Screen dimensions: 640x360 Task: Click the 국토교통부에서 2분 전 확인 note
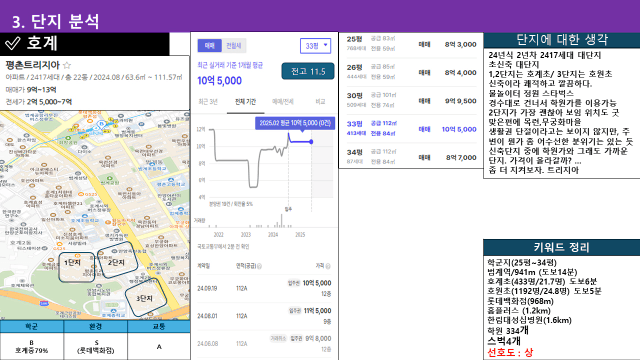pos(223,247)
